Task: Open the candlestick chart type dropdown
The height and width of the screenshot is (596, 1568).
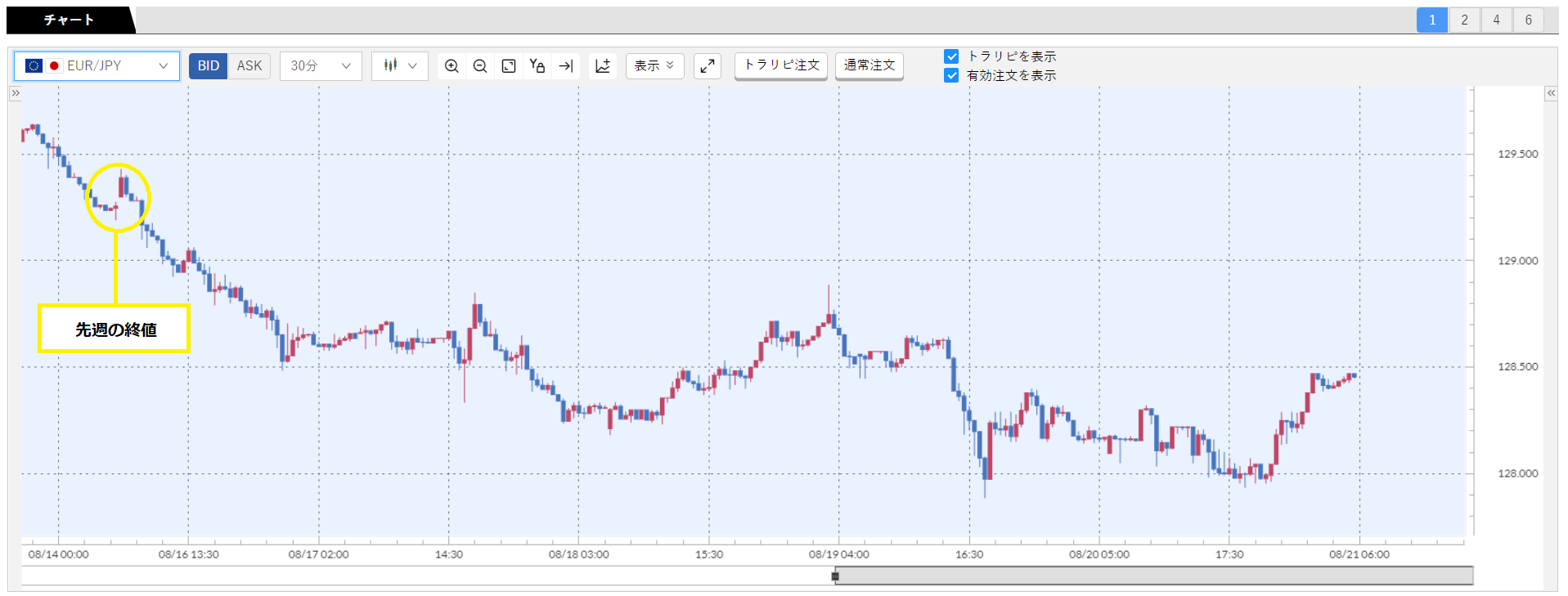Action: coord(400,66)
